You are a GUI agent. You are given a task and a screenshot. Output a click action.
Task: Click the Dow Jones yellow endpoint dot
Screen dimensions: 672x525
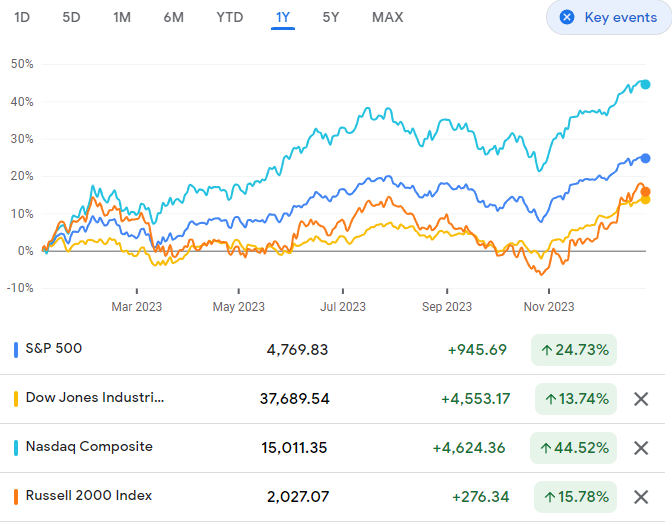(x=645, y=200)
